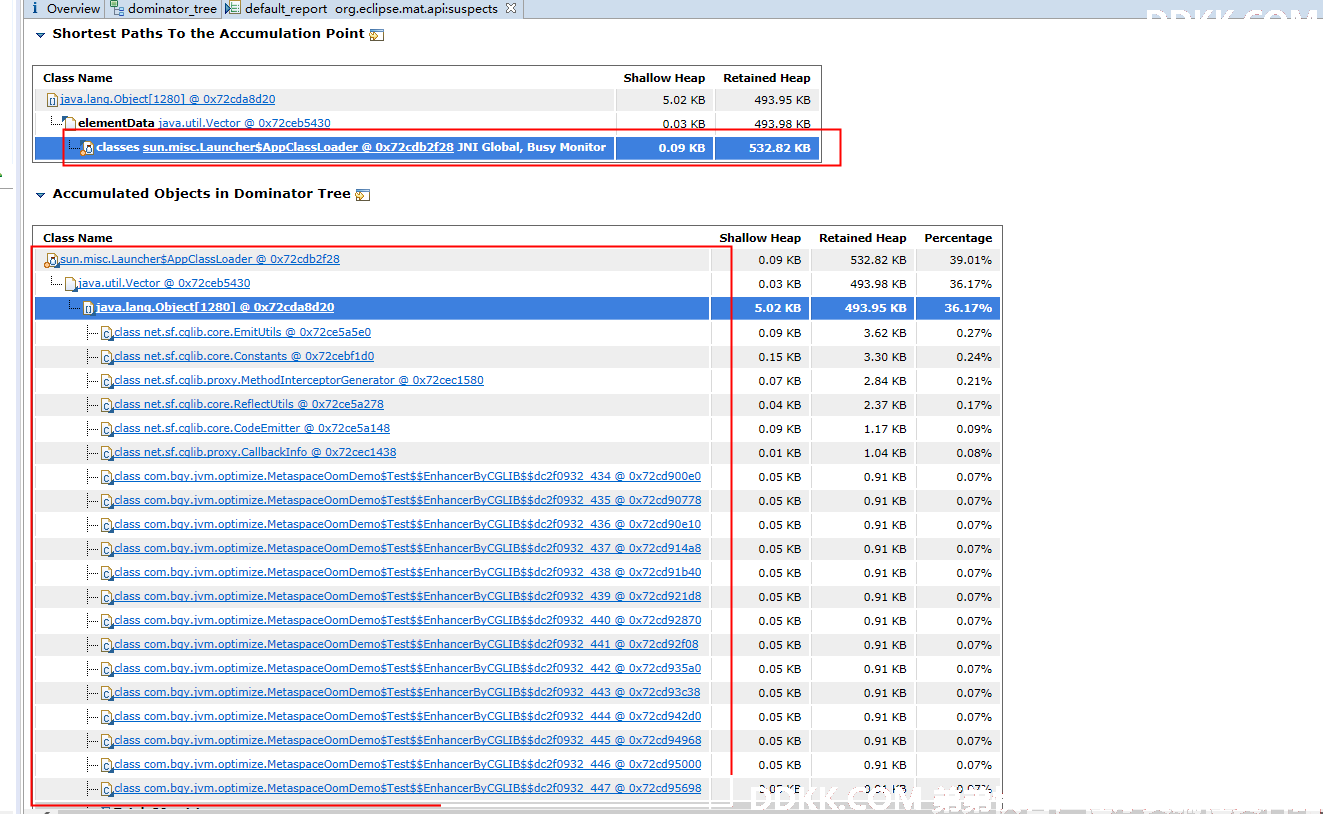The height and width of the screenshot is (814, 1323).
Task: Open java.util.Vector @ 0x72ceb5430 link in Shortest Paths
Action: point(244,123)
